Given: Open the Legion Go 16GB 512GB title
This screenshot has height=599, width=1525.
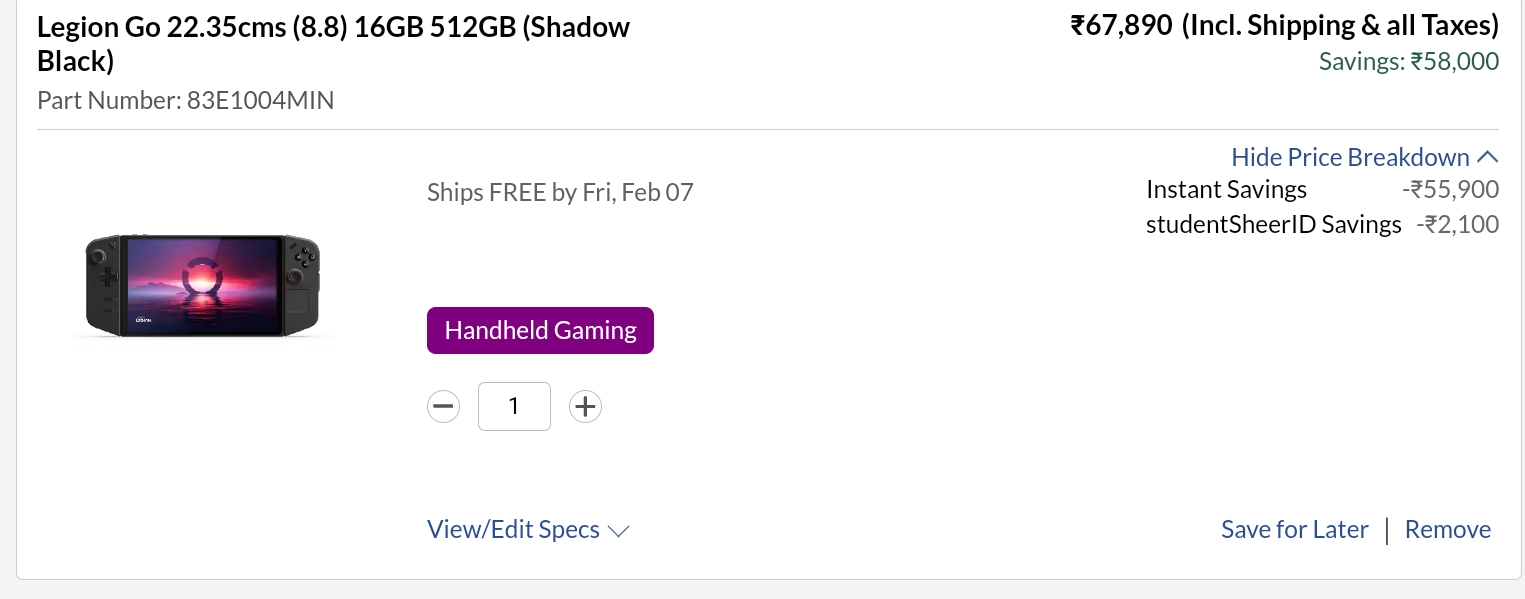Looking at the screenshot, I should tap(333, 44).
